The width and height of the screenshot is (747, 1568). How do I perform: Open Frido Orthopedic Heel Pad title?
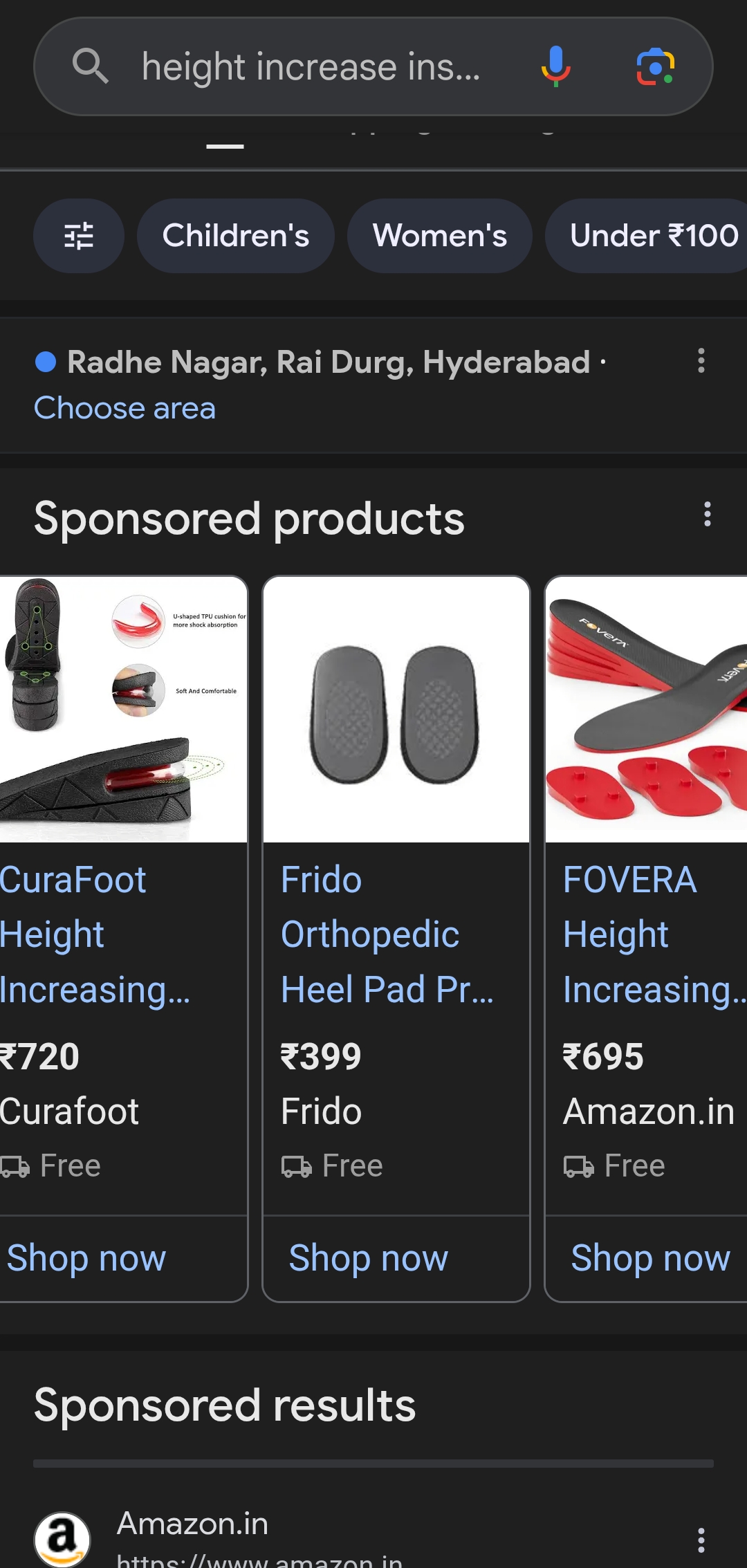click(387, 934)
